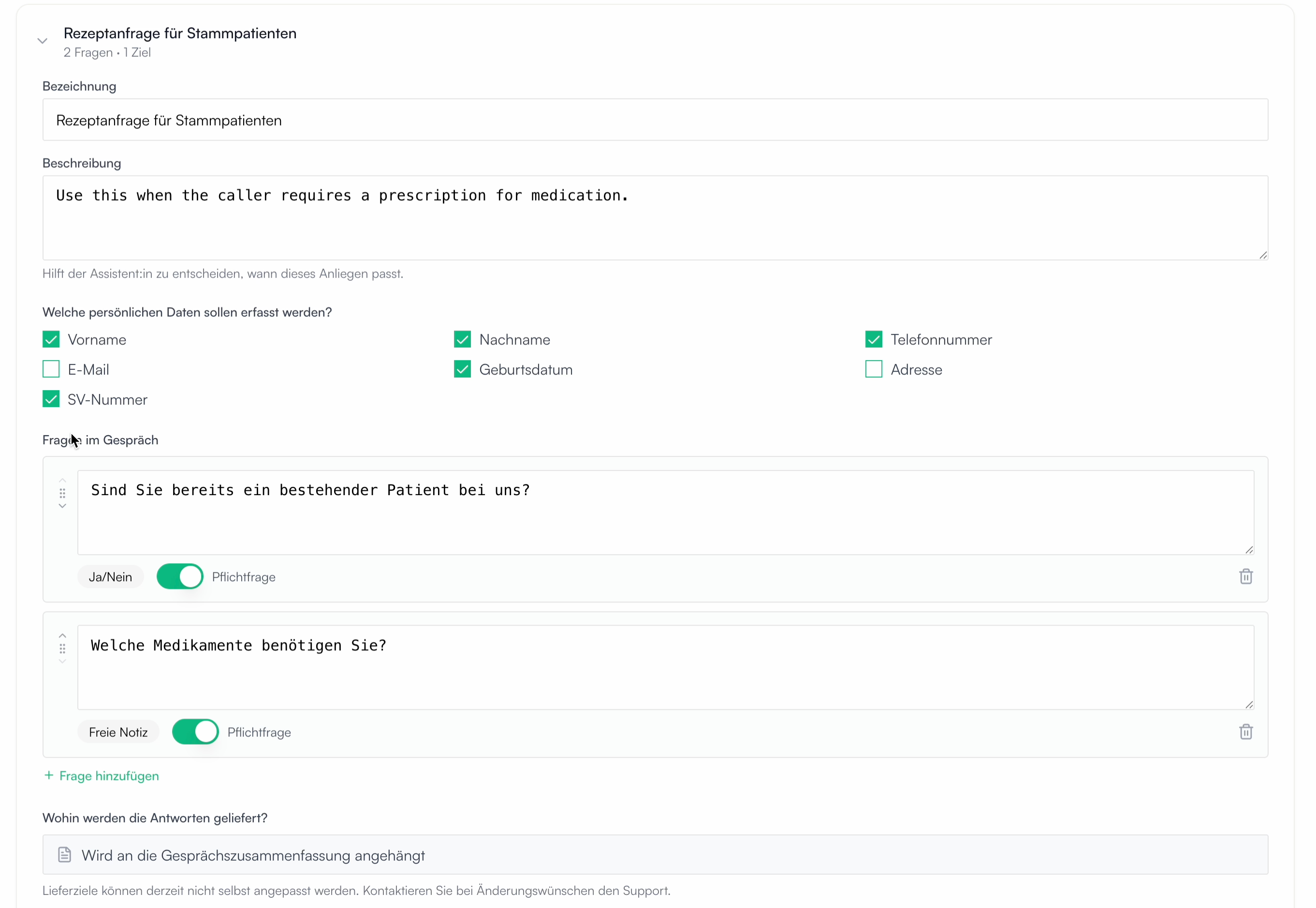
Task: Click the document icon in the delivery destination
Action: click(x=65, y=855)
